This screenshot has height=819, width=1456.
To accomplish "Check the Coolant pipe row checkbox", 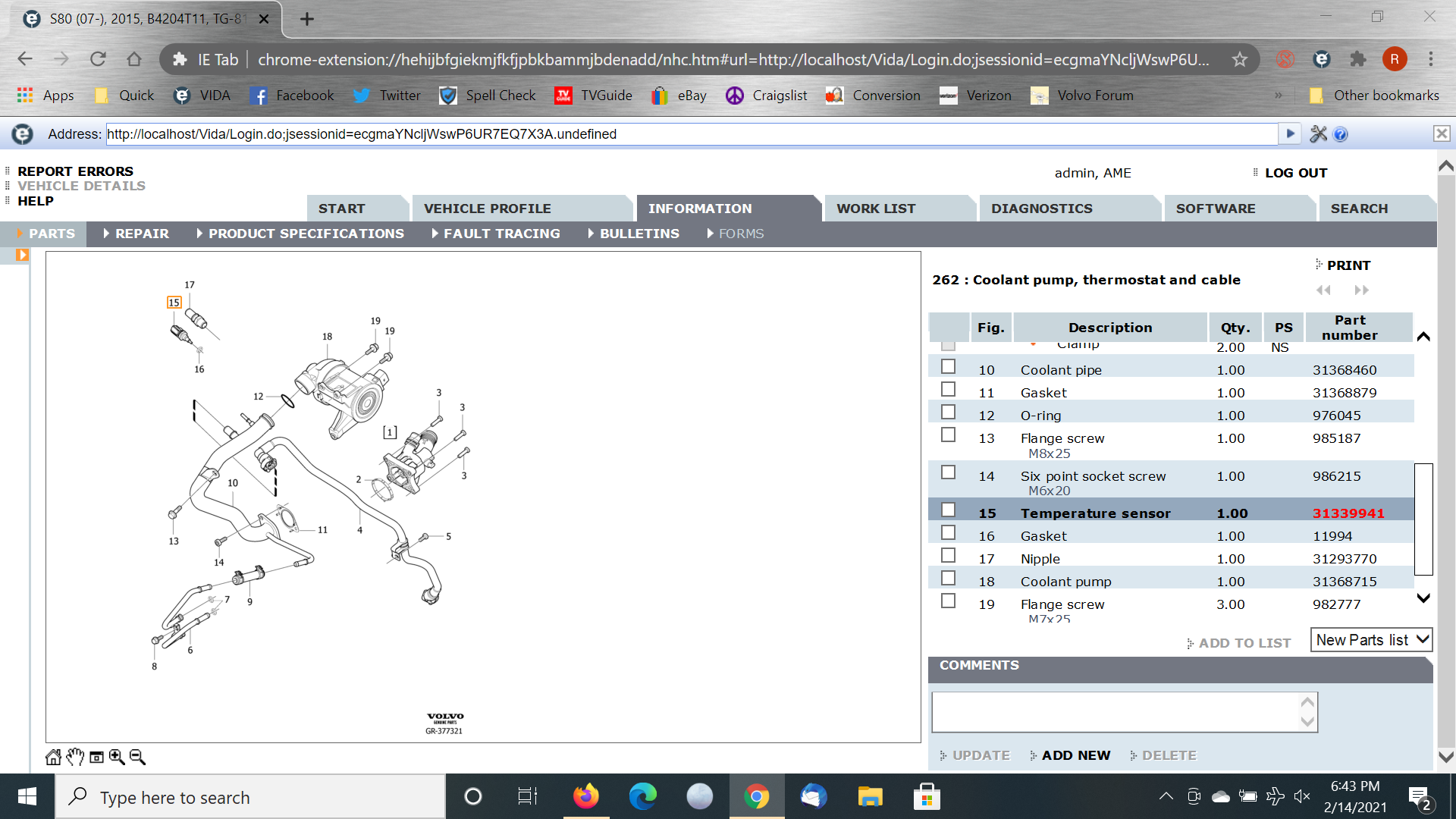I will [x=948, y=367].
